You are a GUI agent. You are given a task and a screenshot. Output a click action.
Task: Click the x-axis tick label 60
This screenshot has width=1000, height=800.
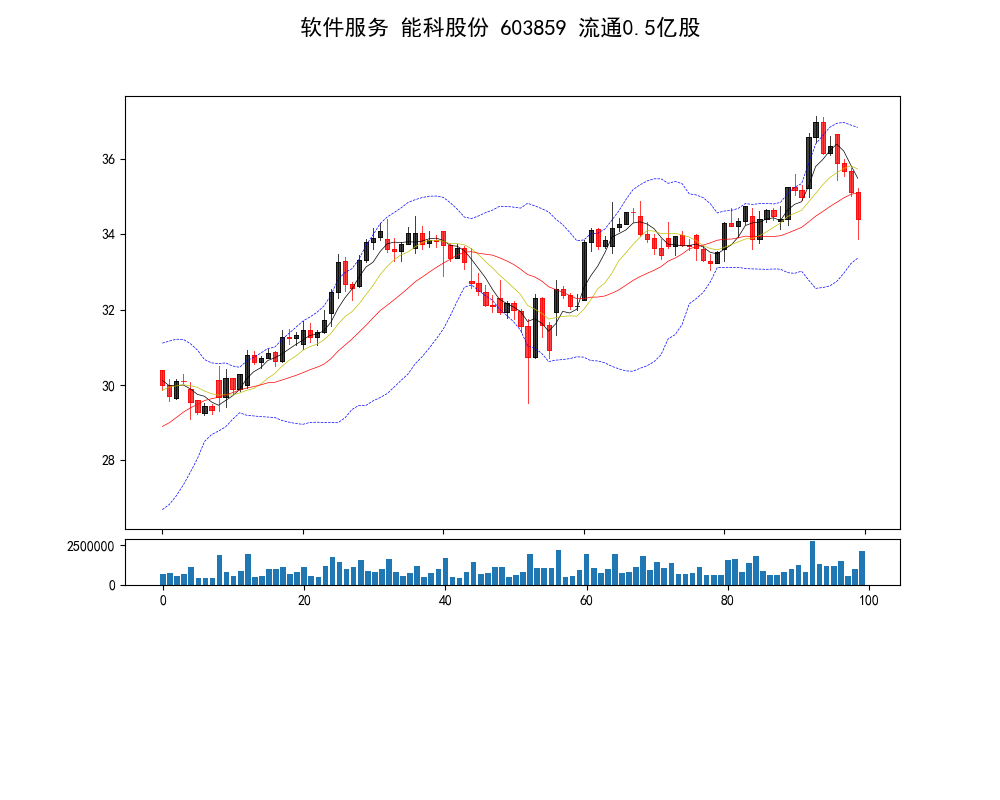586,600
